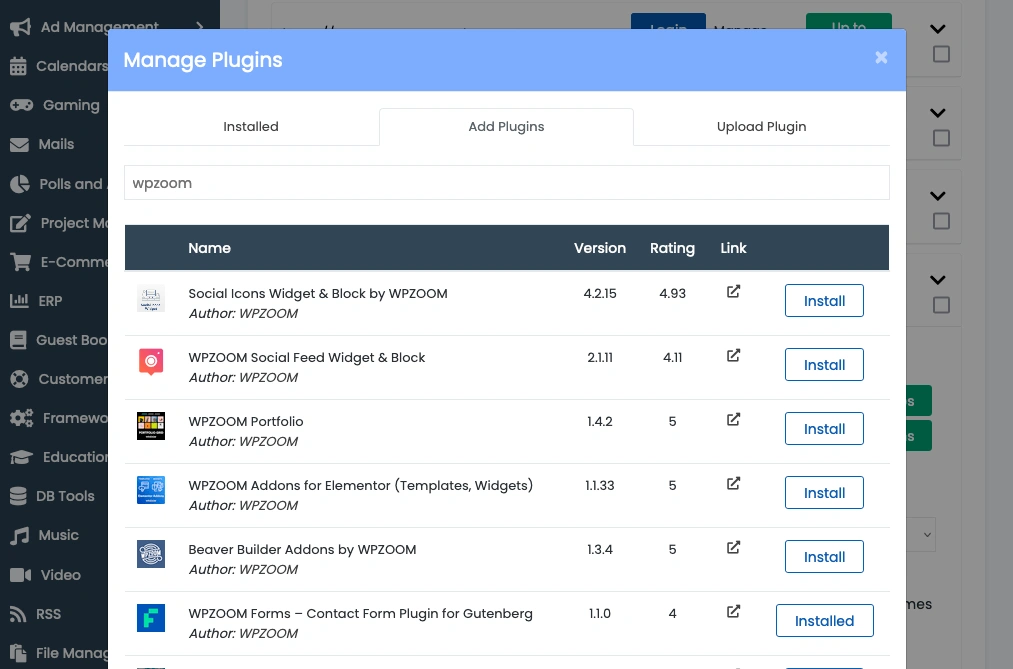Viewport: 1013px width, 669px height.
Task: Click the WPZOOM Social Feed plugin icon
Action: point(150,362)
